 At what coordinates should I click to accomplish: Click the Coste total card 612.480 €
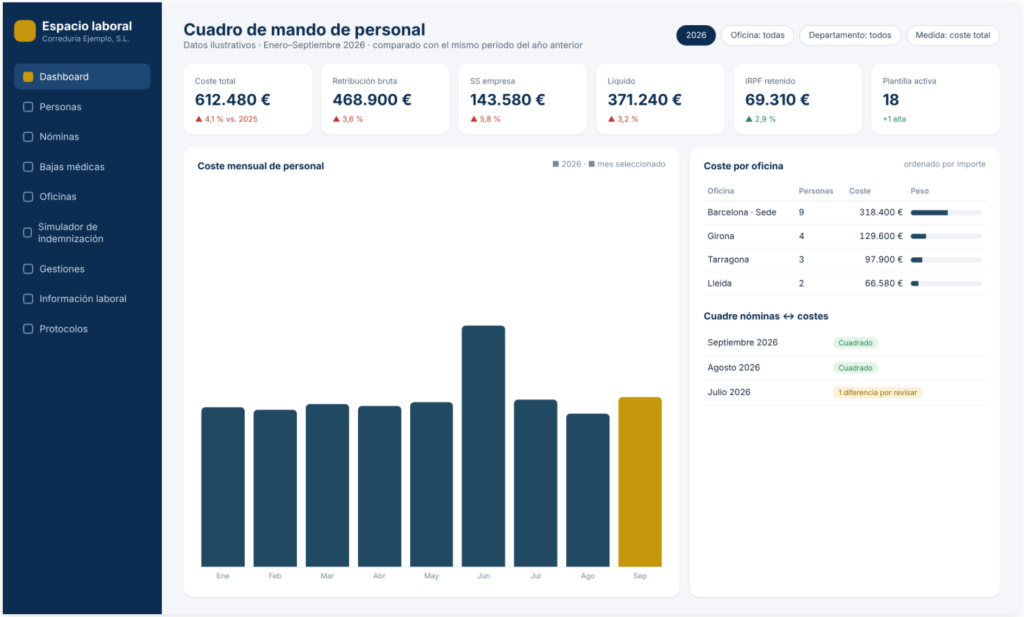tap(248, 99)
